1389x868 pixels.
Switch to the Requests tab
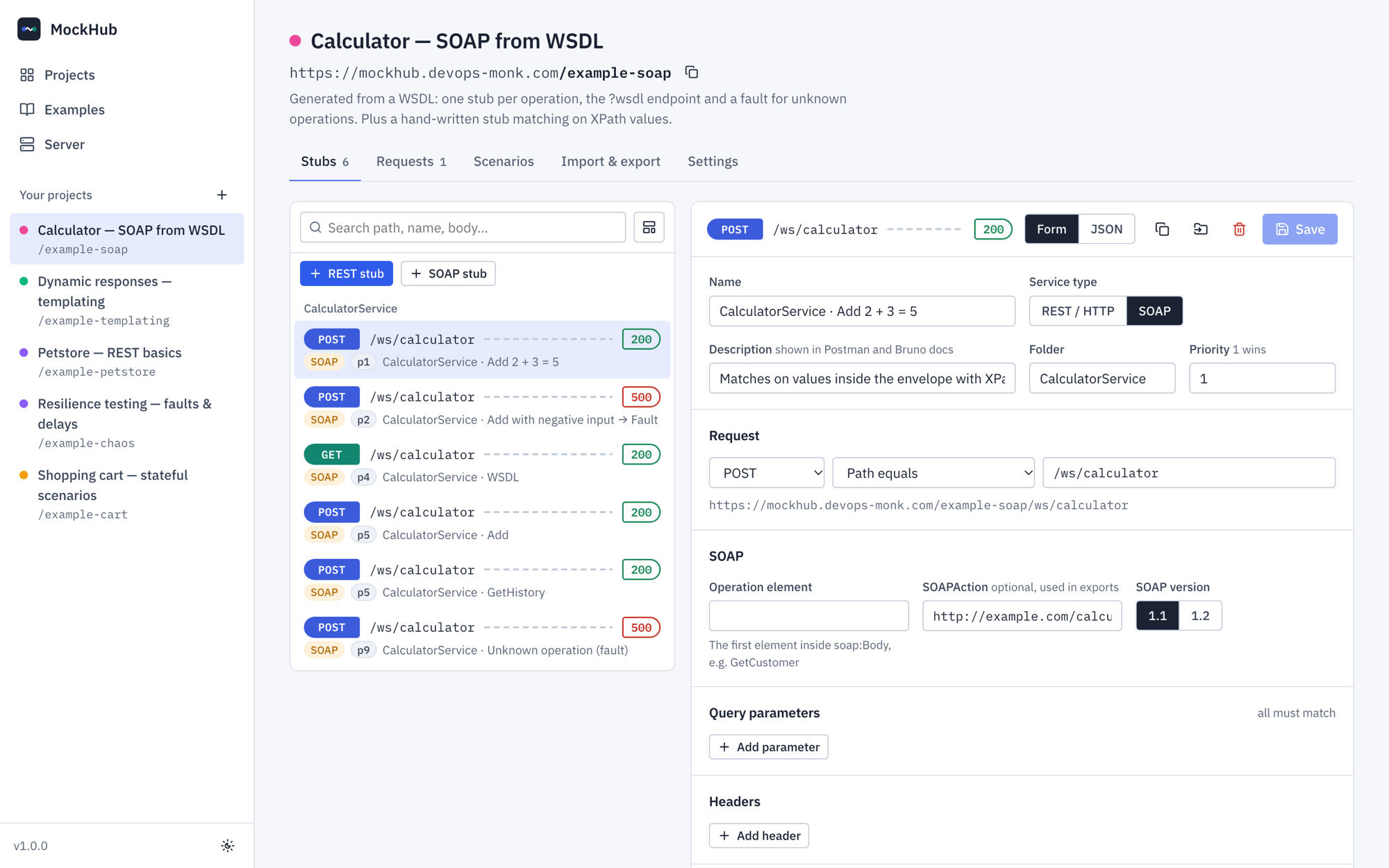(x=411, y=161)
